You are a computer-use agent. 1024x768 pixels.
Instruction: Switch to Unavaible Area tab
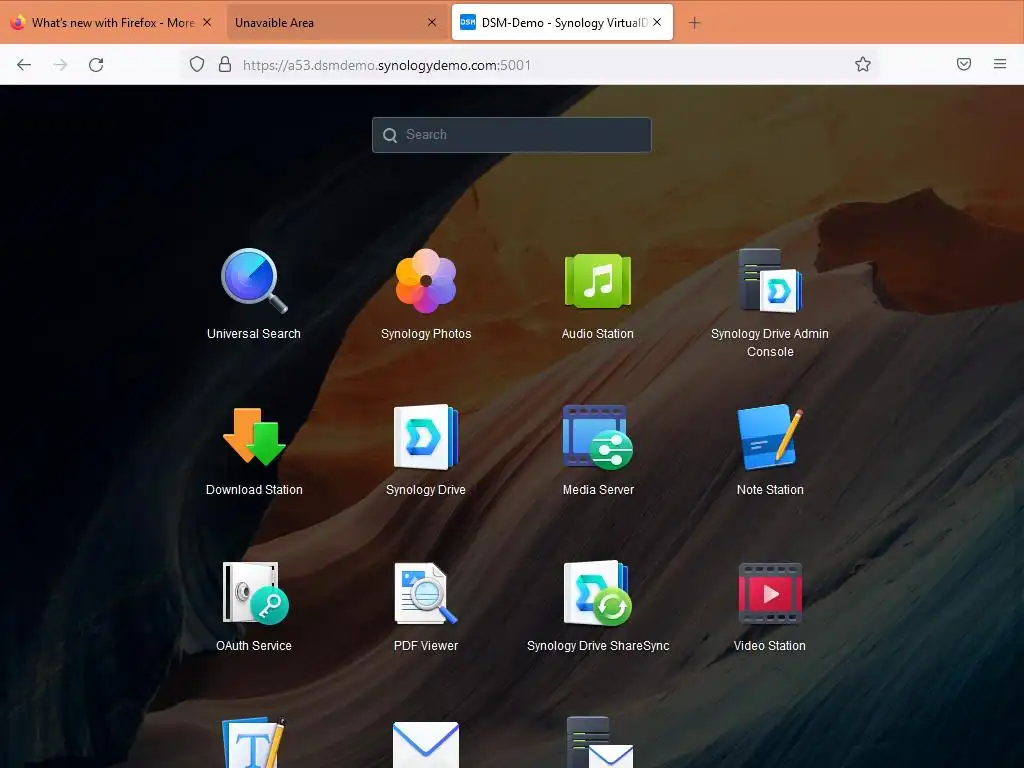(336, 23)
